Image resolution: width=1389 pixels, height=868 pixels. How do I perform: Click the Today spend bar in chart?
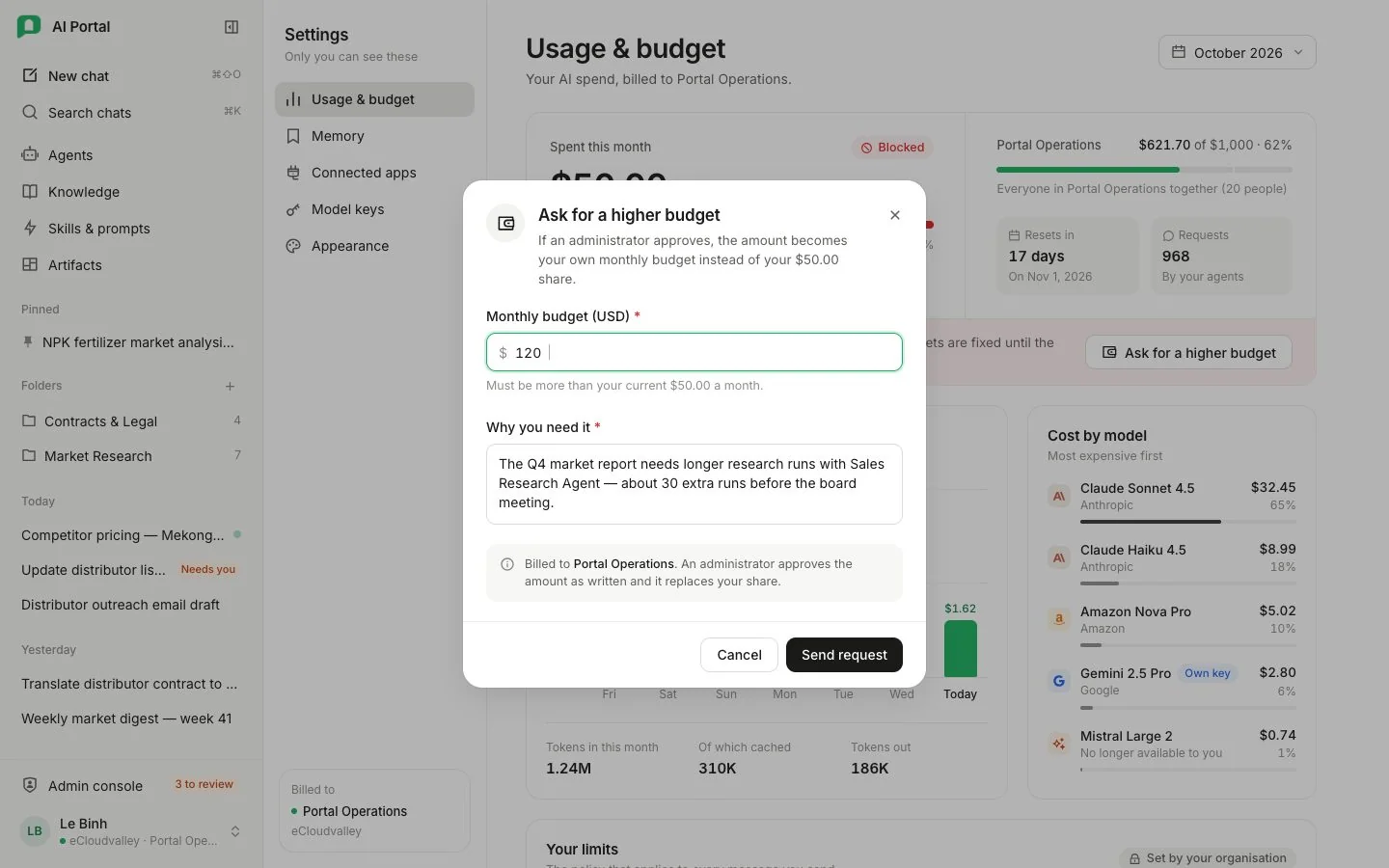coord(960,648)
